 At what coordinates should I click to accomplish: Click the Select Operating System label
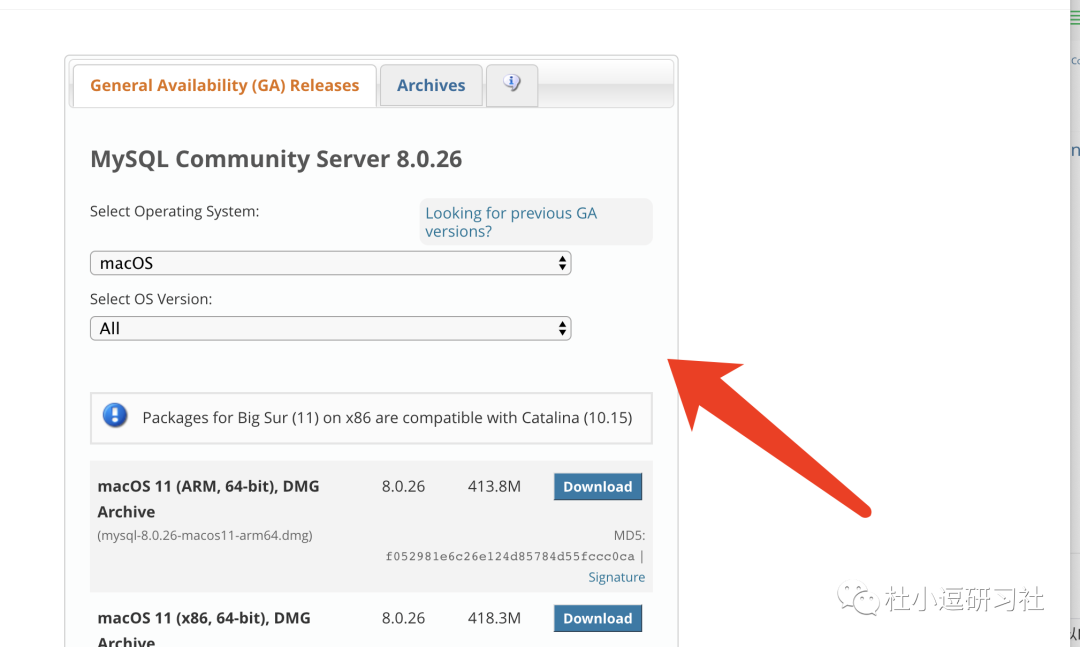(x=175, y=212)
